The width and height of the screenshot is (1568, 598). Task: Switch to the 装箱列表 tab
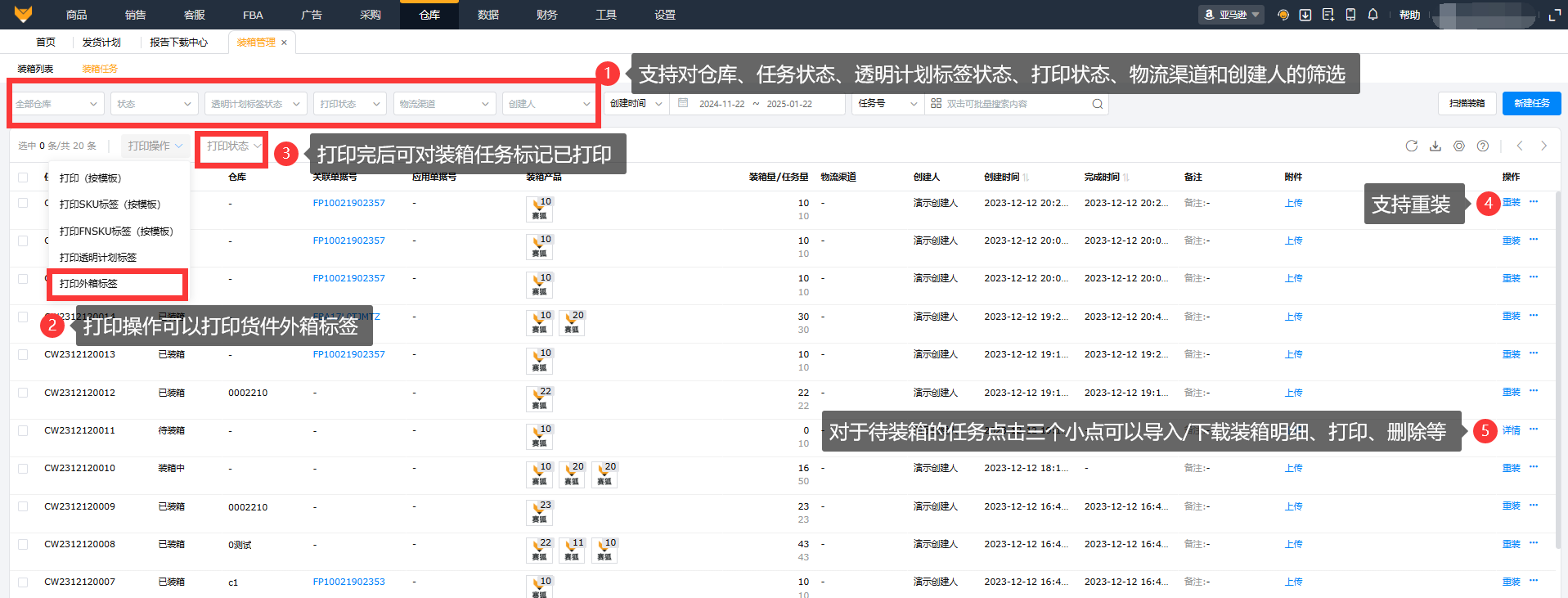coord(35,69)
